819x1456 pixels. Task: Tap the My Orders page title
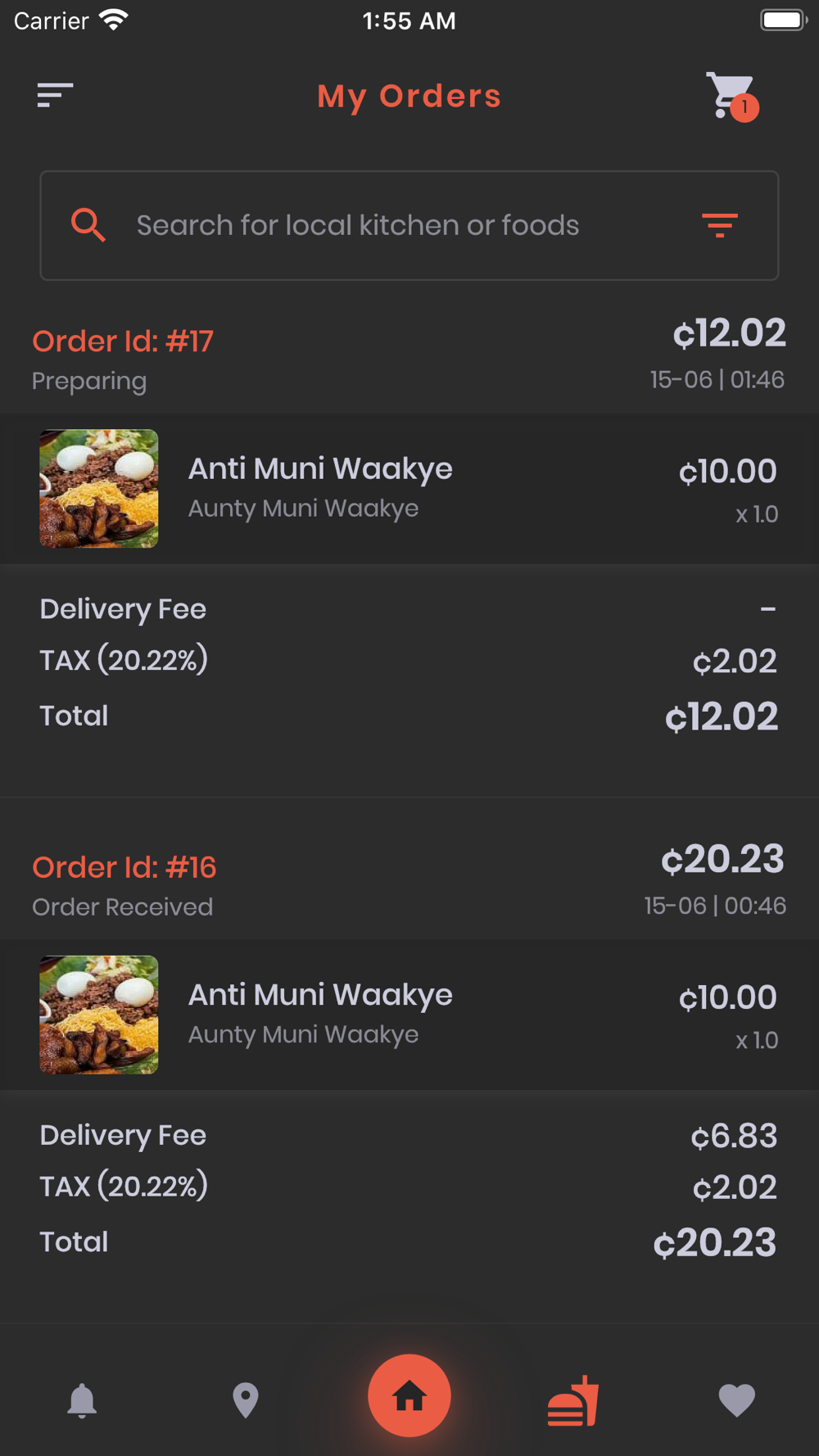409,97
